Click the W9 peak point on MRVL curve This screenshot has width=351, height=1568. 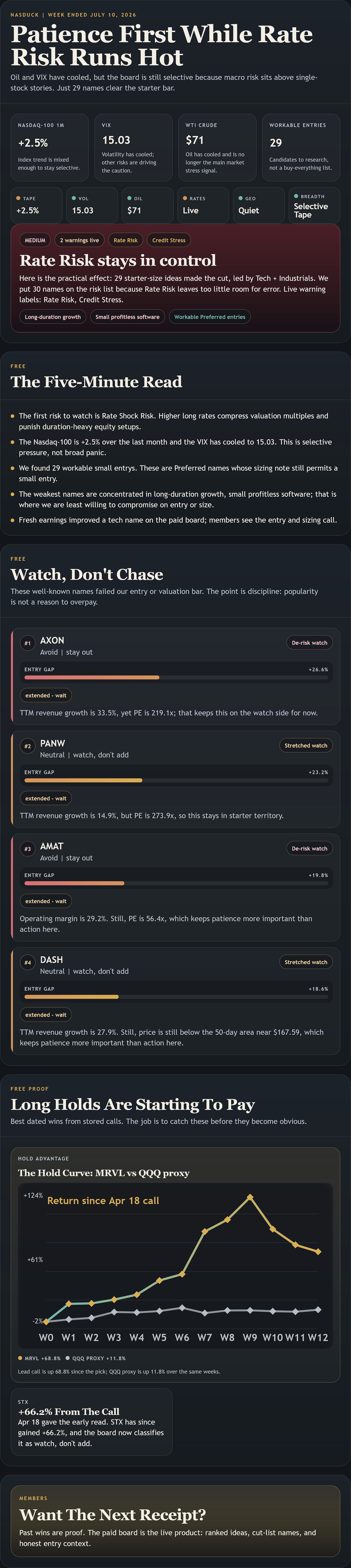pos(250,1197)
